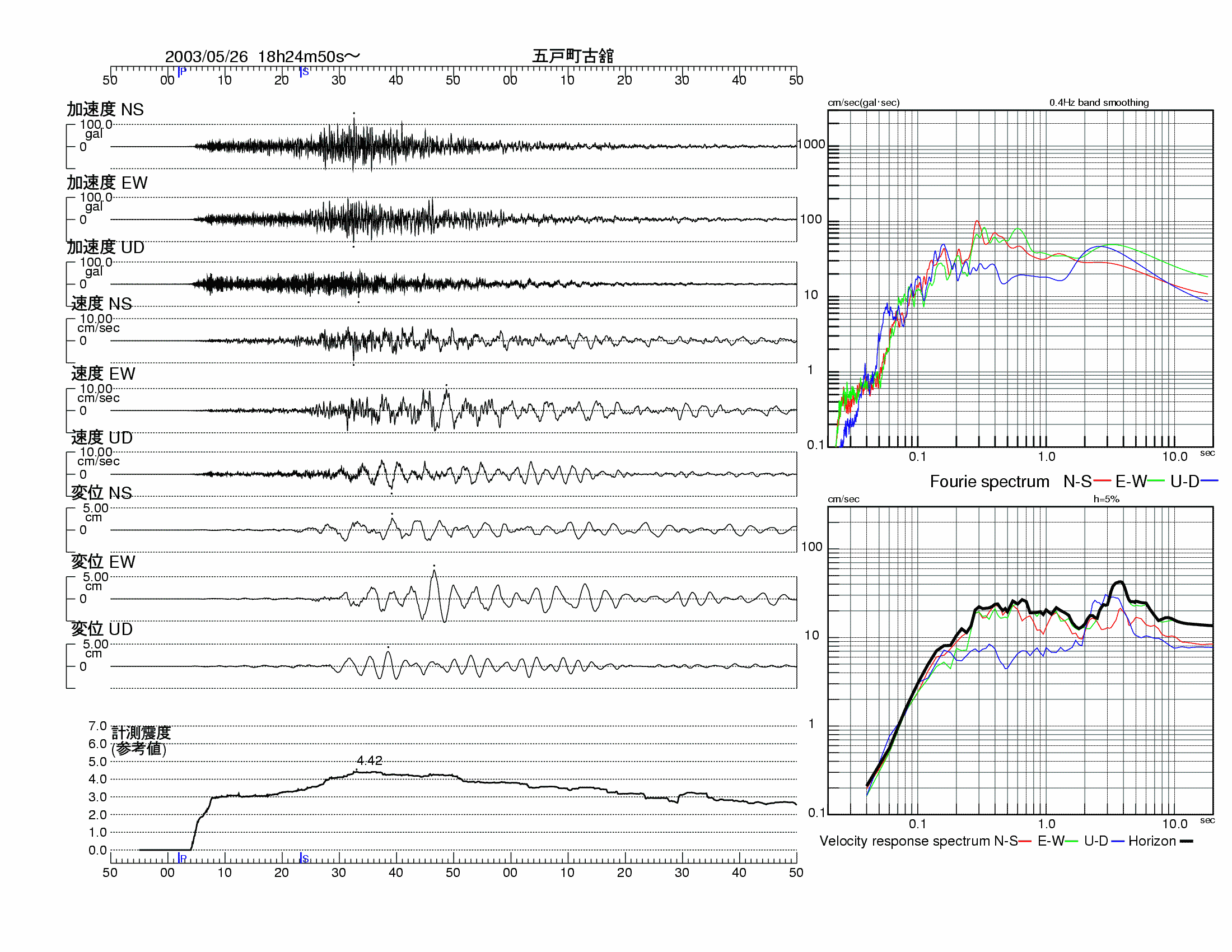
Task: Click the h=5% damping label
Action: pyautogui.click(x=1105, y=498)
